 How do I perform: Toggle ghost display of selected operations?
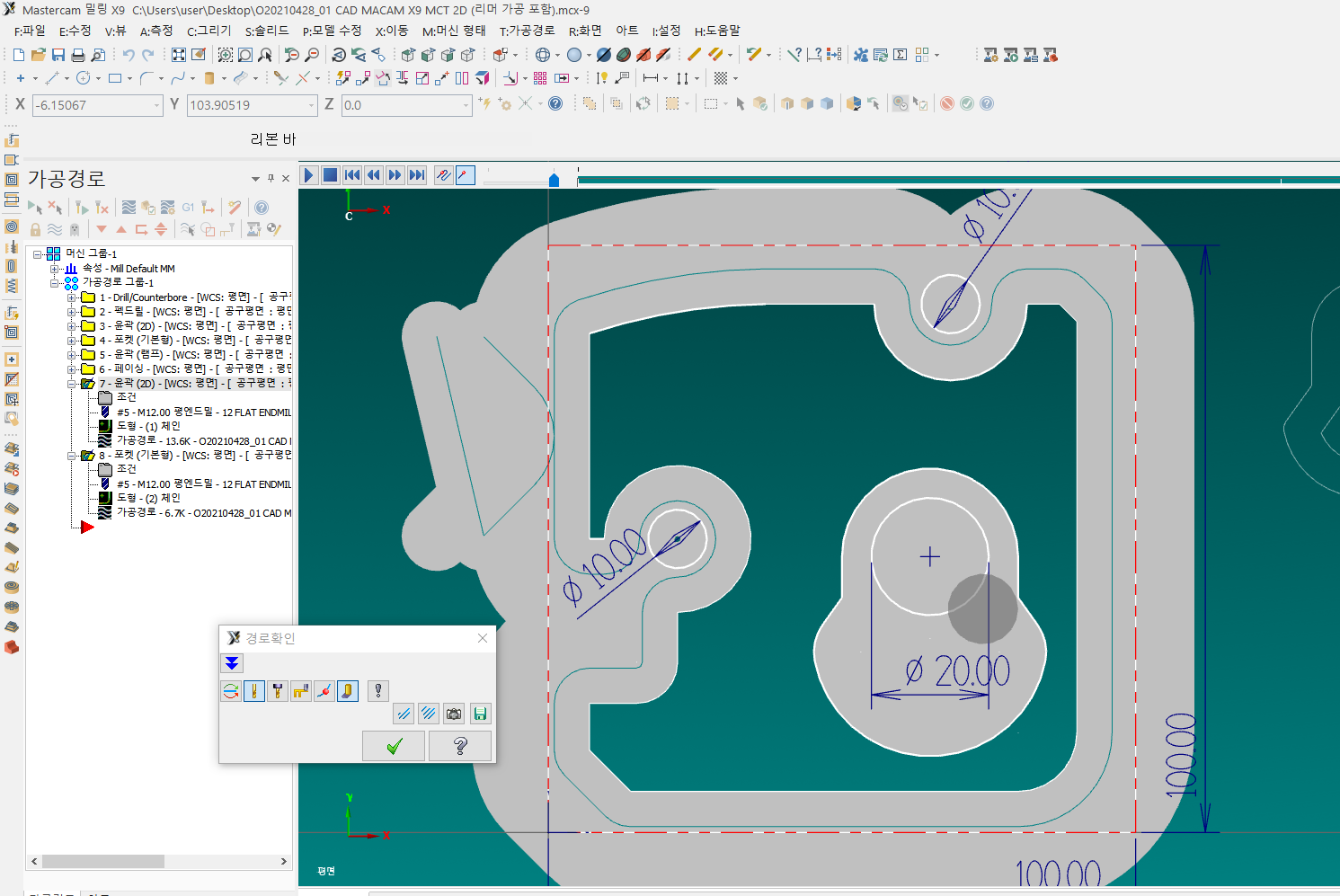75,229
